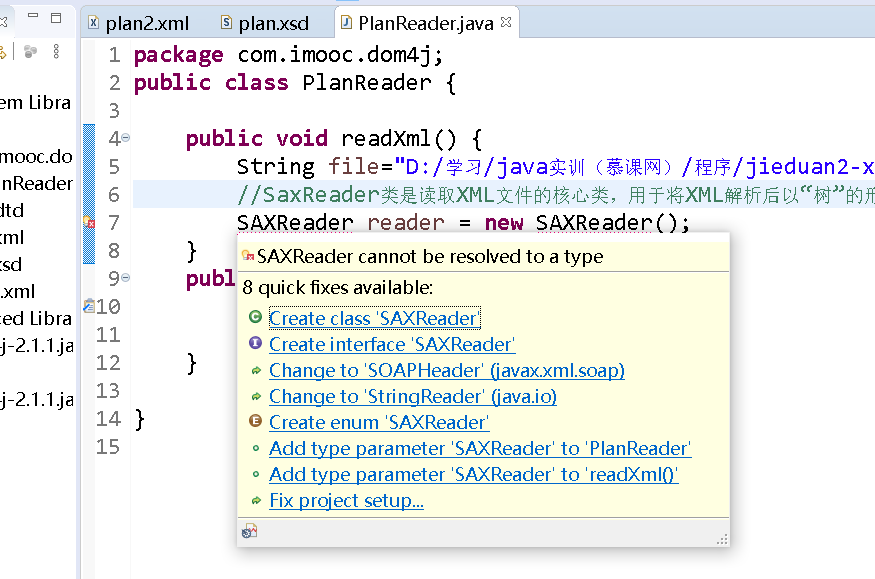This screenshot has width=875, height=579.
Task: Choose Change to 'StringReader' (java.io) fix
Action: pyautogui.click(x=412, y=396)
